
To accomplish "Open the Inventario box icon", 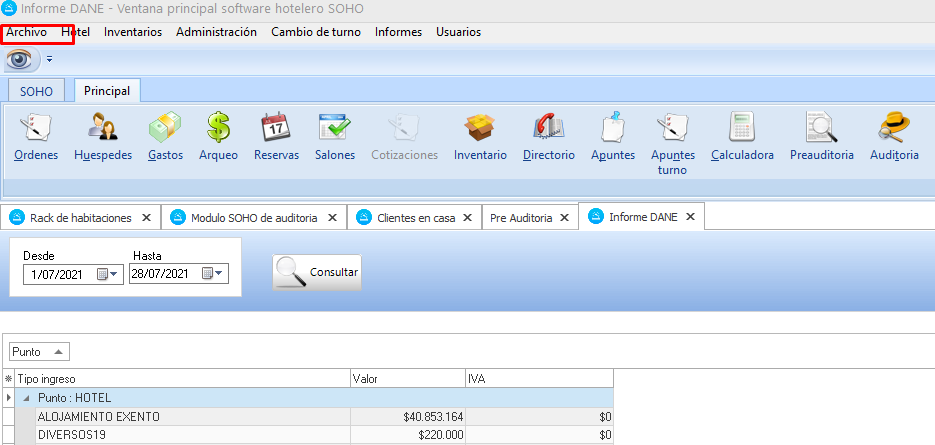I will pyautogui.click(x=480, y=128).
